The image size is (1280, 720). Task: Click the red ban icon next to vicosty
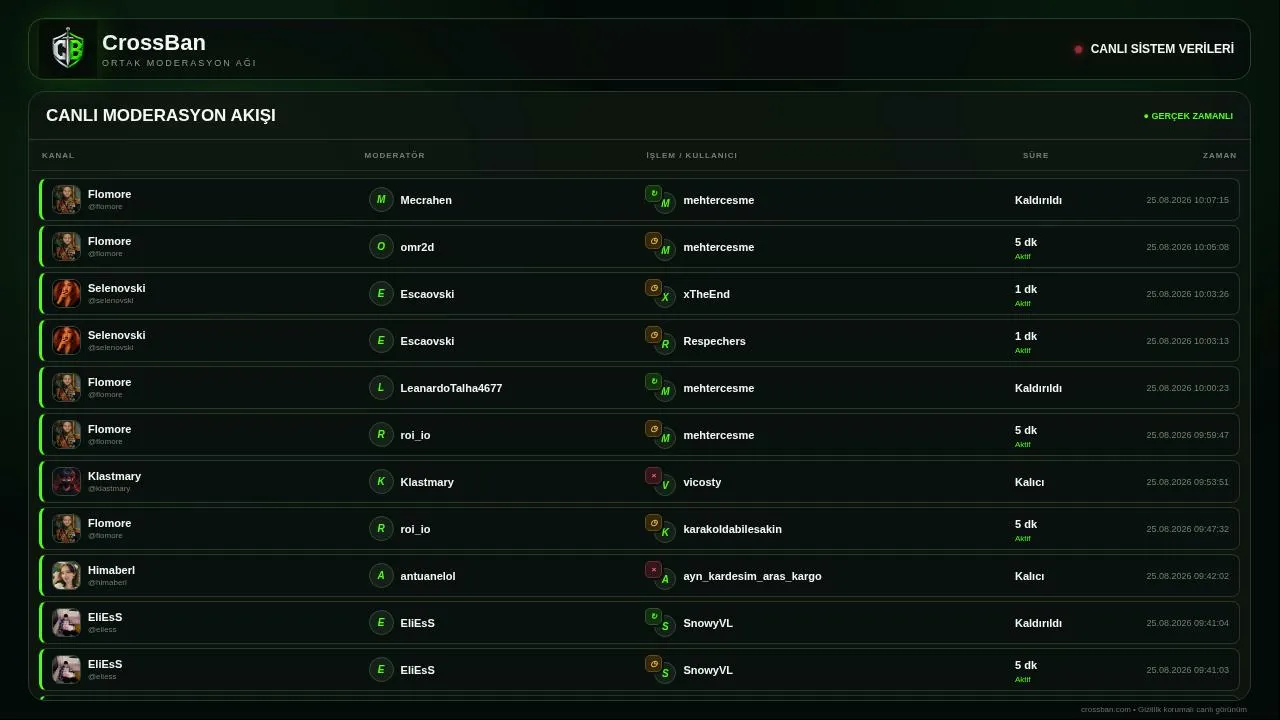point(653,475)
